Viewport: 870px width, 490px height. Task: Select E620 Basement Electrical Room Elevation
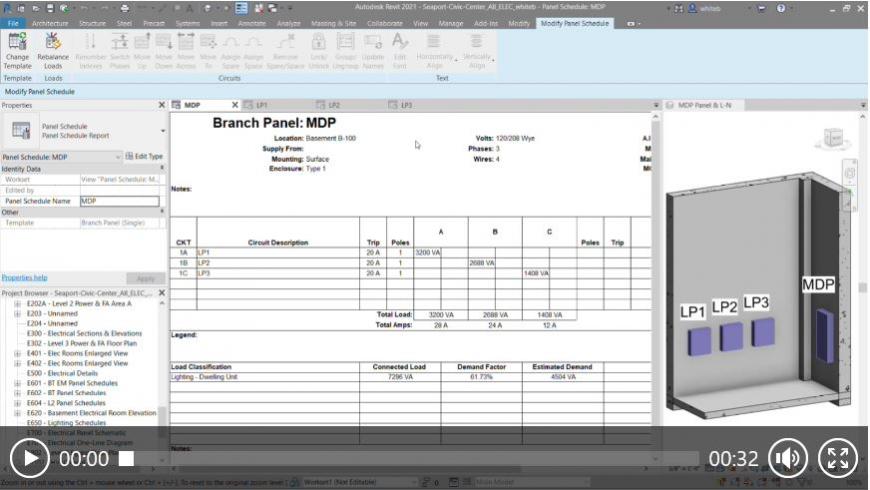coord(92,413)
